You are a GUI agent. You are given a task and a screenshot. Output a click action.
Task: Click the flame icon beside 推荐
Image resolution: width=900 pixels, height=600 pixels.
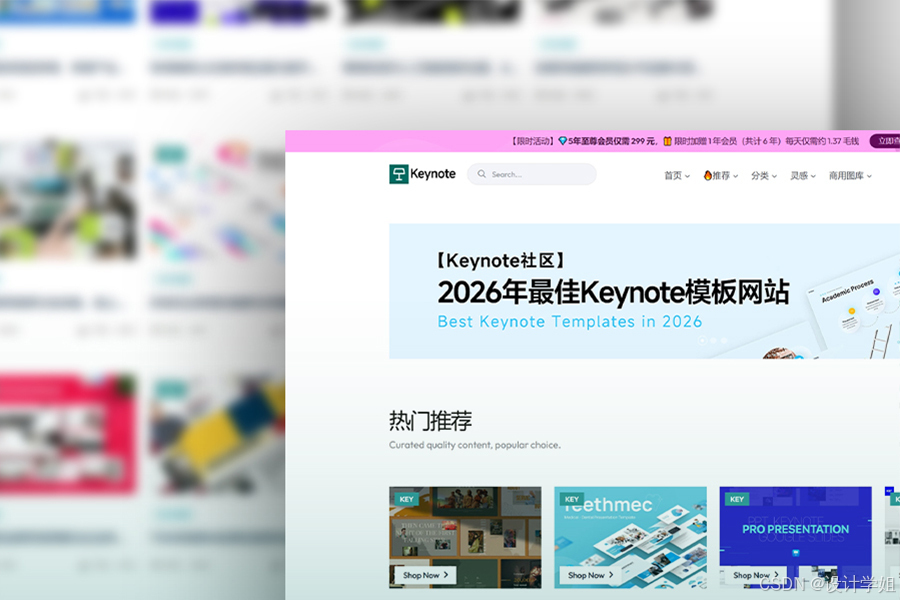(x=708, y=175)
